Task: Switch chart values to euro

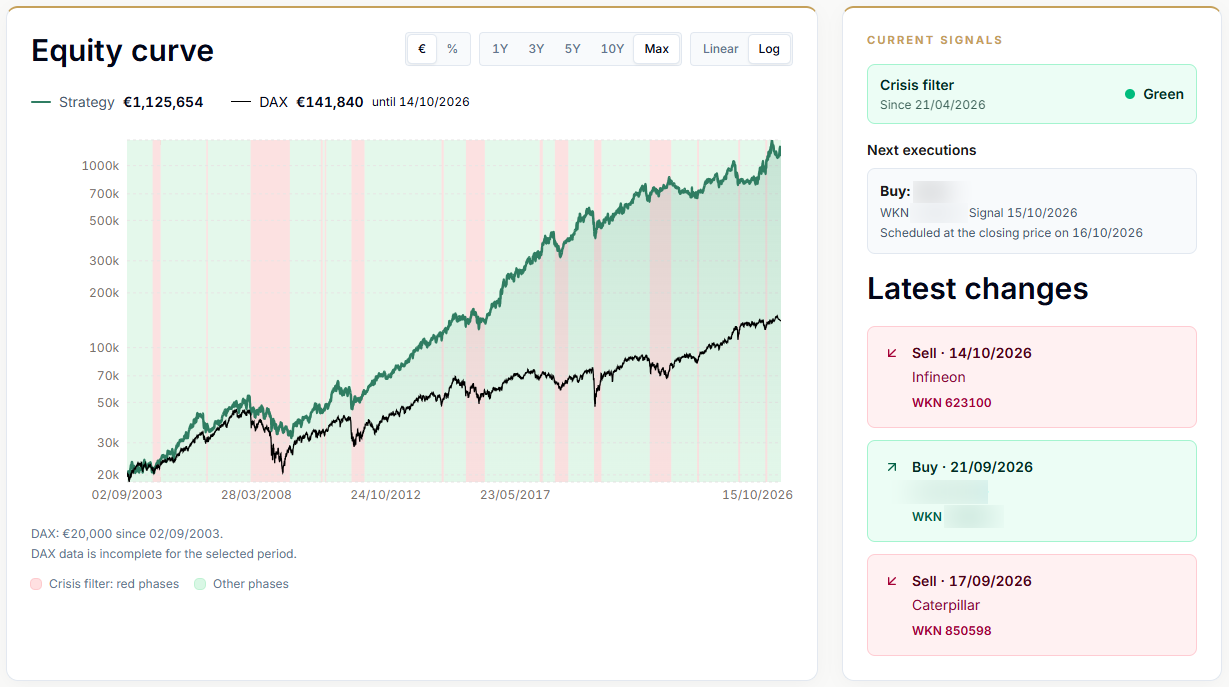Action: click(x=422, y=49)
